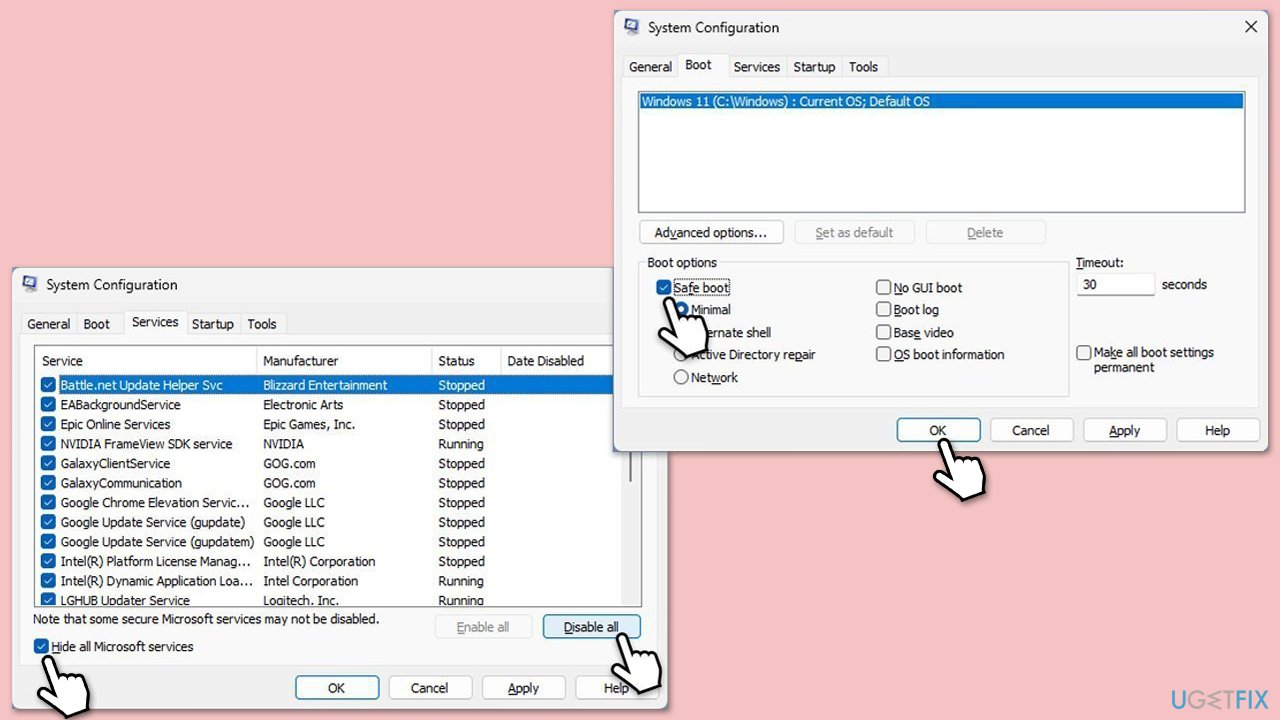Open Advanced options in Boot tab

pyautogui.click(x=710, y=233)
